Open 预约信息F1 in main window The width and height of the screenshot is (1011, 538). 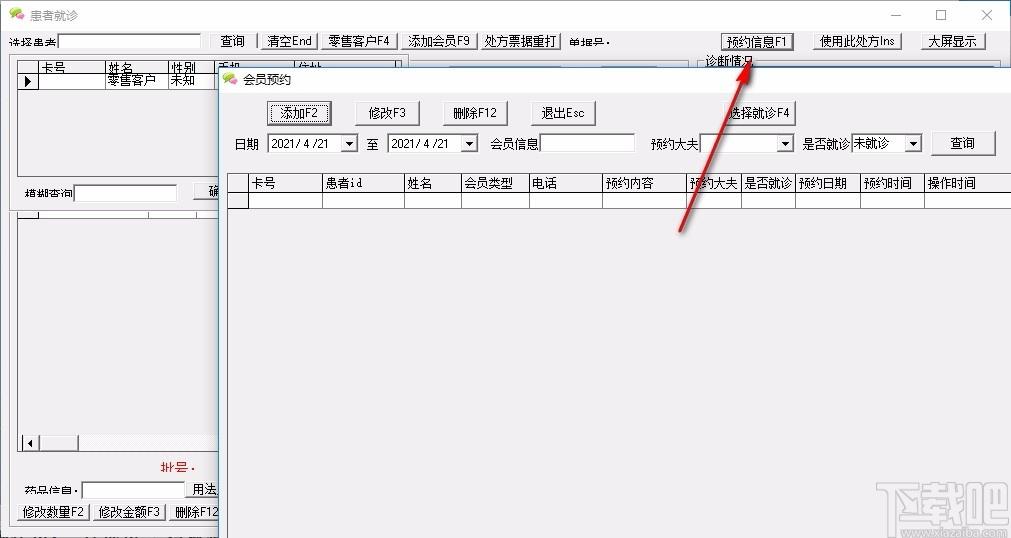pyautogui.click(x=757, y=41)
